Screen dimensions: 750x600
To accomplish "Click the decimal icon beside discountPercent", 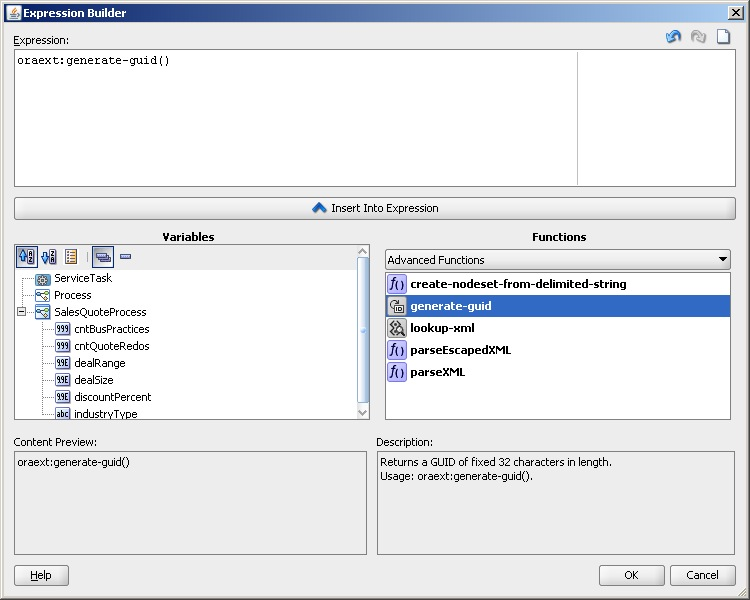I will [x=63, y=397].
